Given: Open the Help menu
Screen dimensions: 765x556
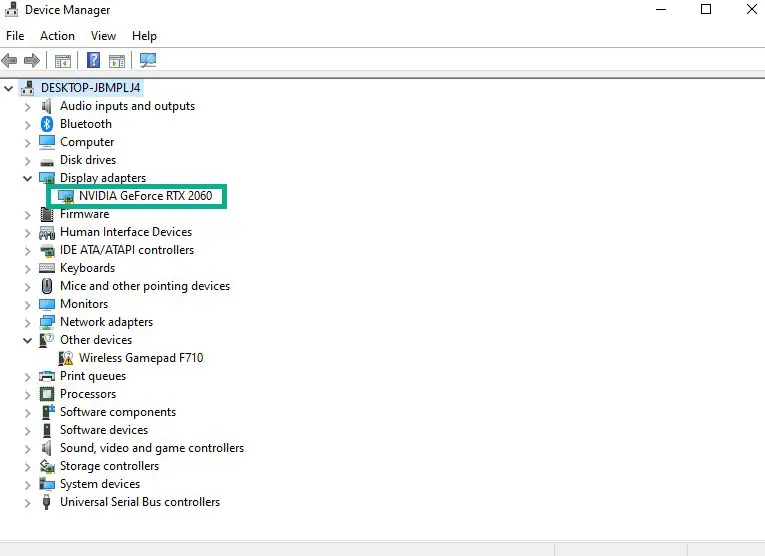Looking at the screenshot, I should pyautogui.click(x=144, y=36).
